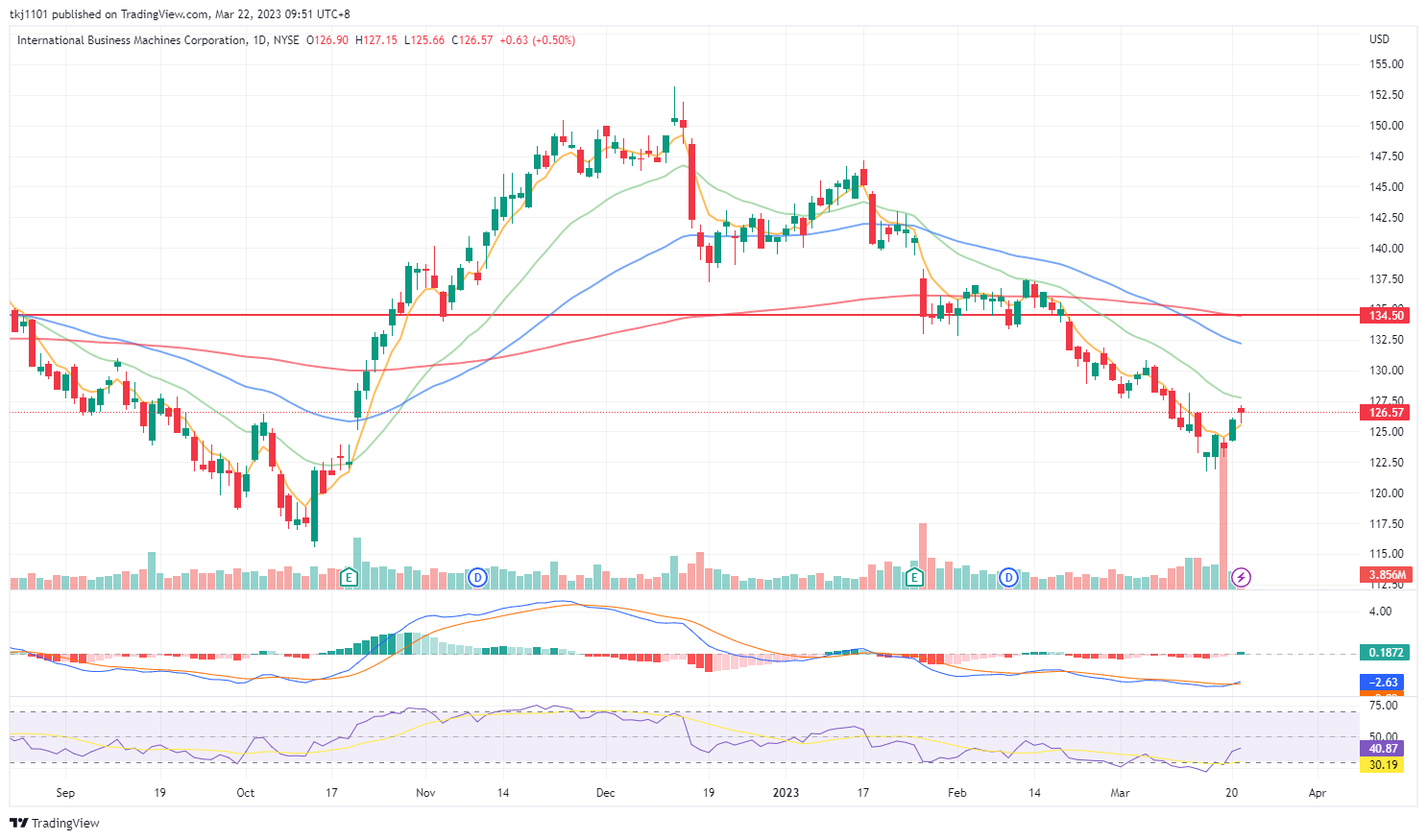
Task: Click the red 134.50 price line label
Action: click(x=1386, y=315)
